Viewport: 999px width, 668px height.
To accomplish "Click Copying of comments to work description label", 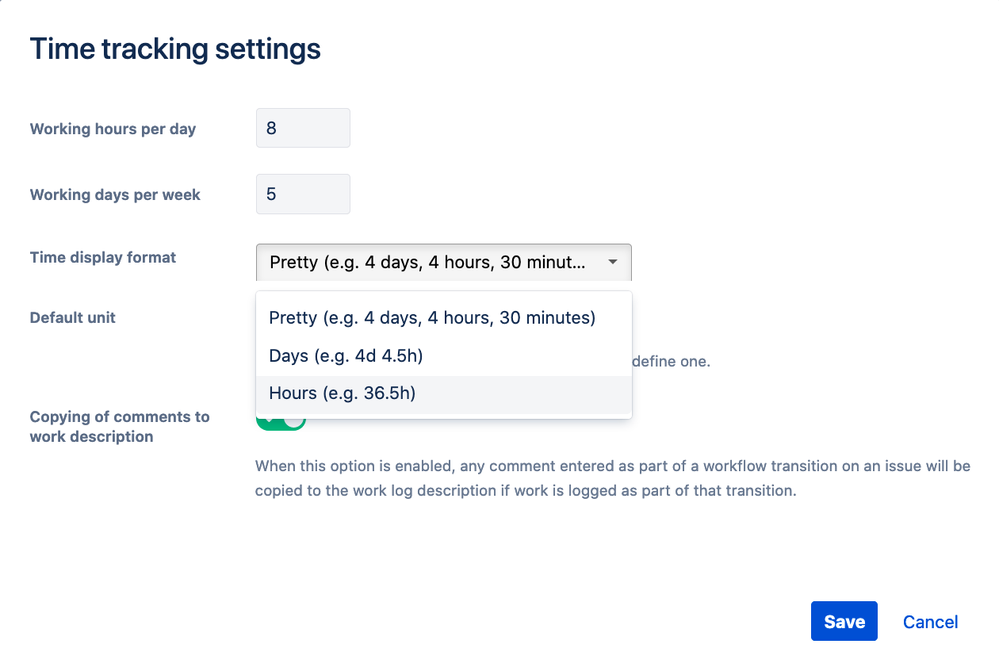I will (119, 426).
